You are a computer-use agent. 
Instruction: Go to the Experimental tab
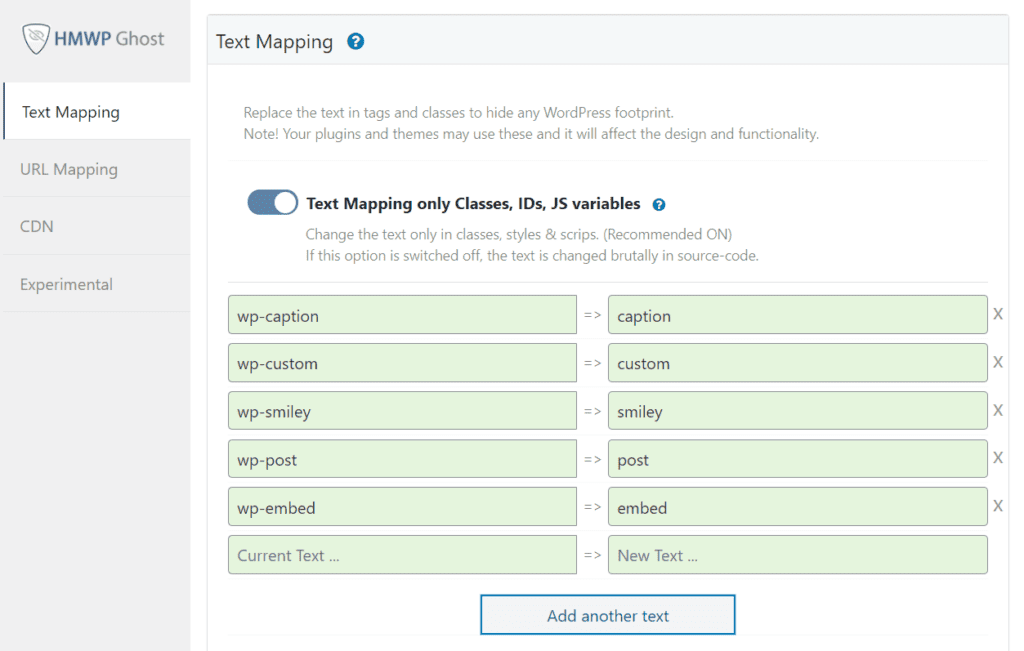click(x=96, y=284)
